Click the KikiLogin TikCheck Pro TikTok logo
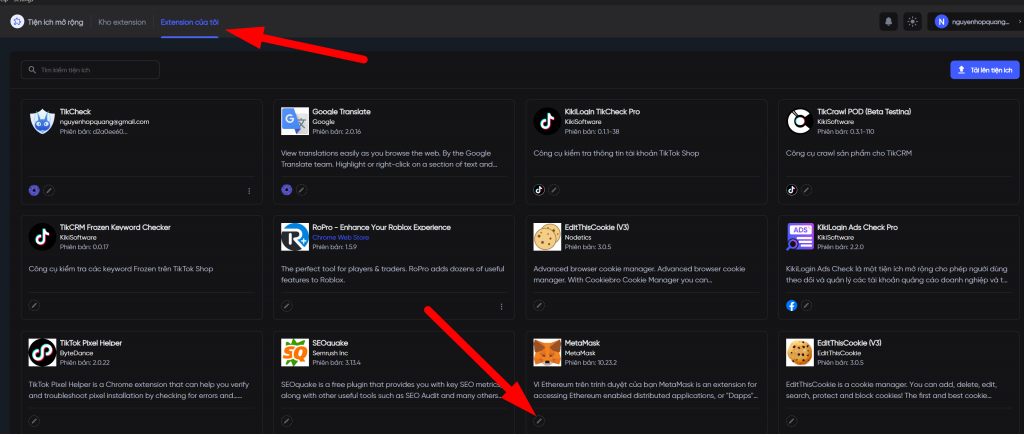Image resolution: width=1024 pixels, height=434 pixels. [x=547, y=121]
